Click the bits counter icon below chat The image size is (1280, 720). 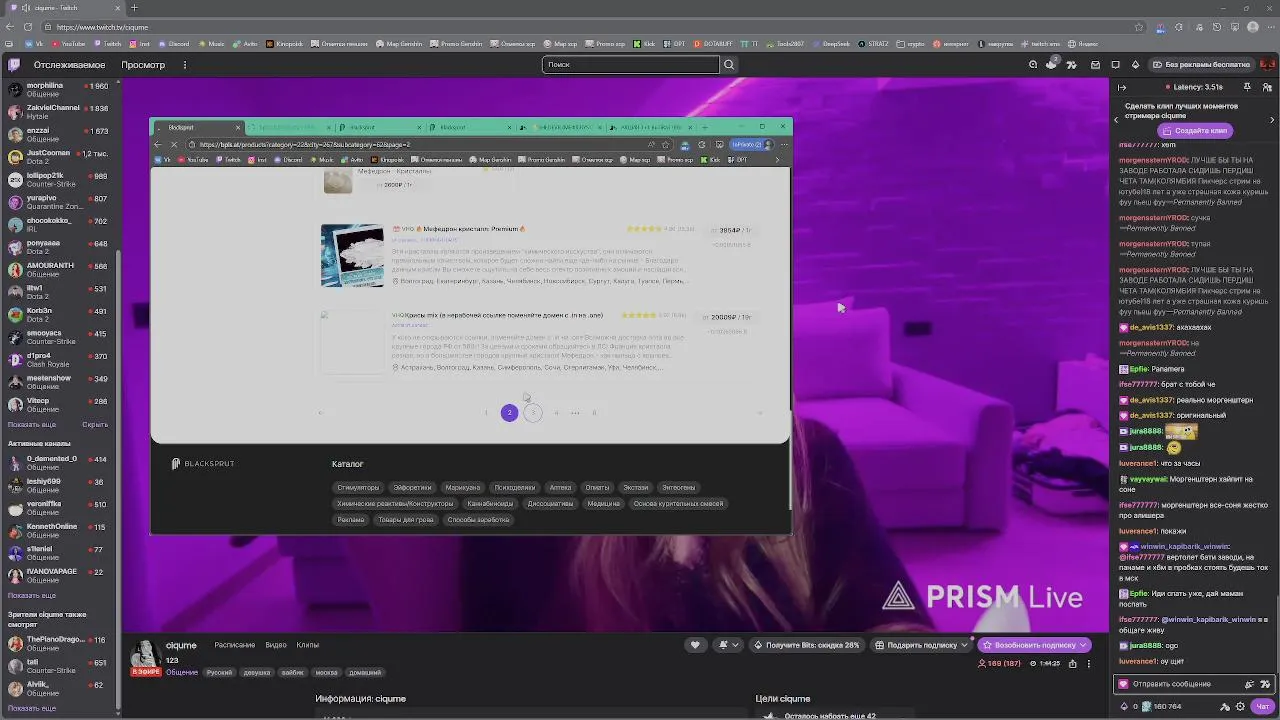pyautogui.click(x=1125, y=706)
